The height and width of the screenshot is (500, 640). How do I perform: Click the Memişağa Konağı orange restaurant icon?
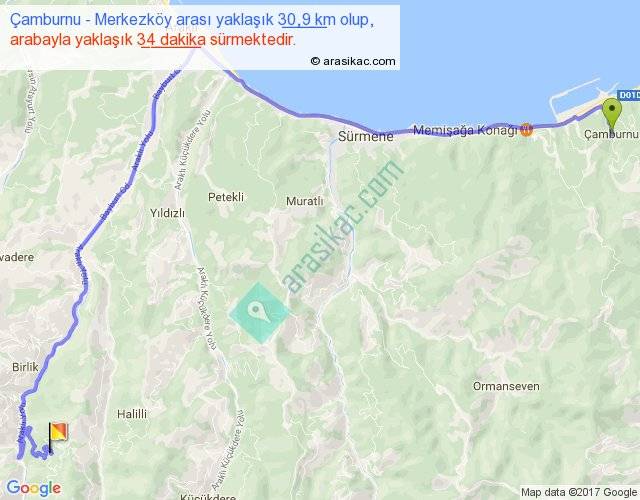click(527, 130)
